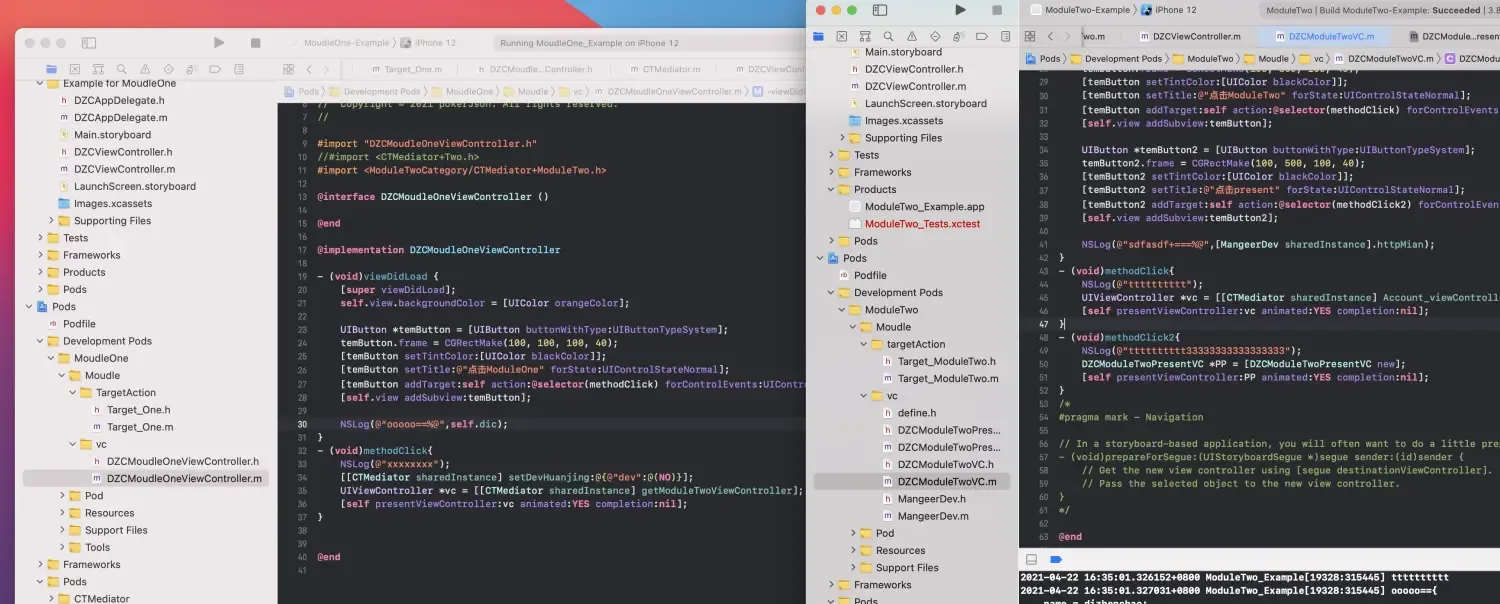1500x604 pixels.
Task: Expand the Resources folder in ModuleTwo navigator
Action: [853, 550]
